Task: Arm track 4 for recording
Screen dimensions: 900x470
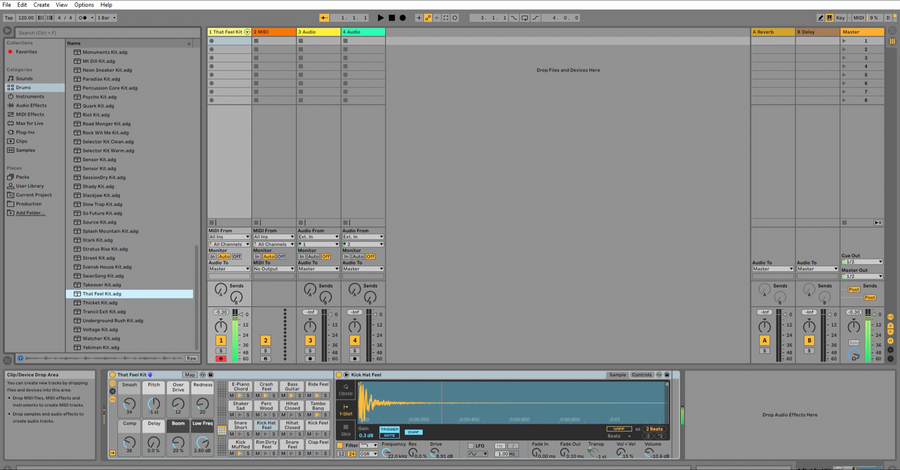Action: 355,359
